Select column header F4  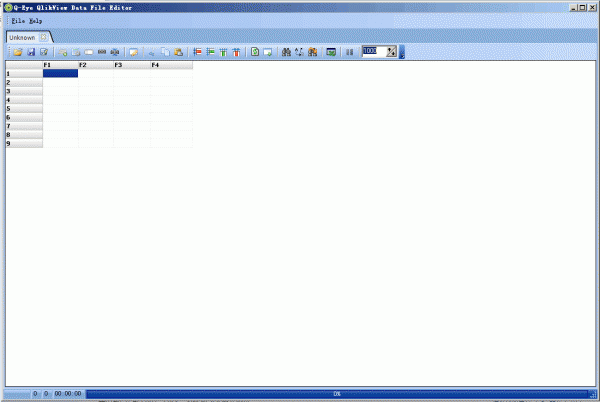pos(172,65)
